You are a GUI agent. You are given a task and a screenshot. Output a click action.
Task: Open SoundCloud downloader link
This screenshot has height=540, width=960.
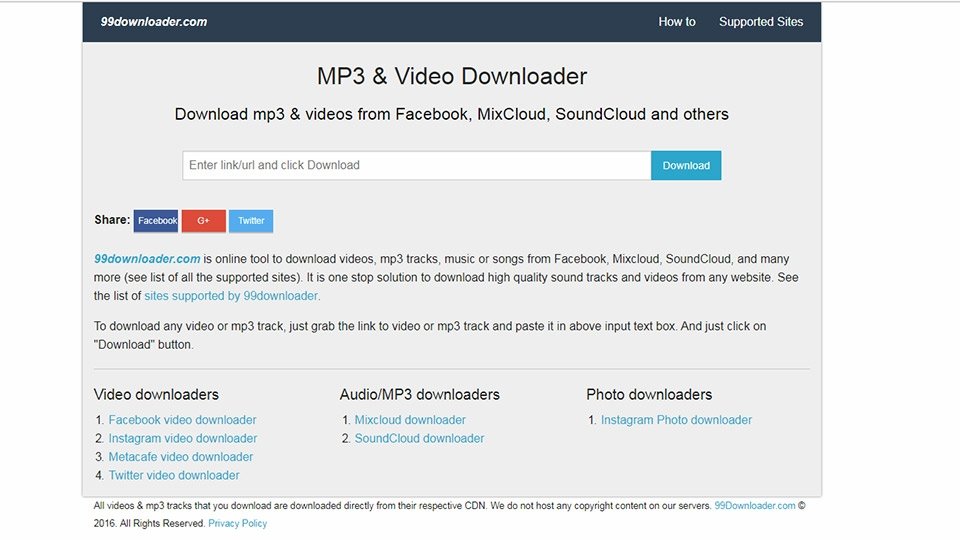tap(419, 438)
